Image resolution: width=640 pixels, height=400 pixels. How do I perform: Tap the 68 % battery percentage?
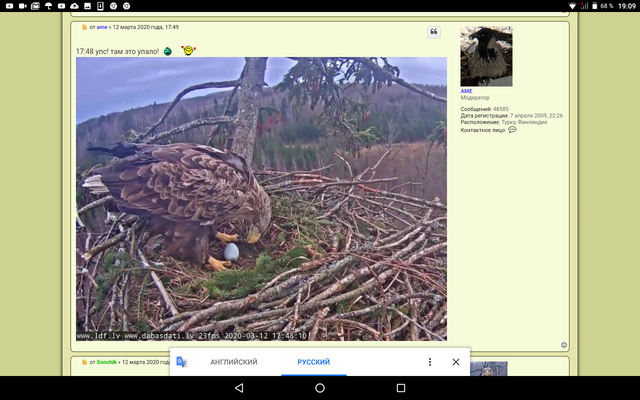pyautogui.click(x=607, y=6)
